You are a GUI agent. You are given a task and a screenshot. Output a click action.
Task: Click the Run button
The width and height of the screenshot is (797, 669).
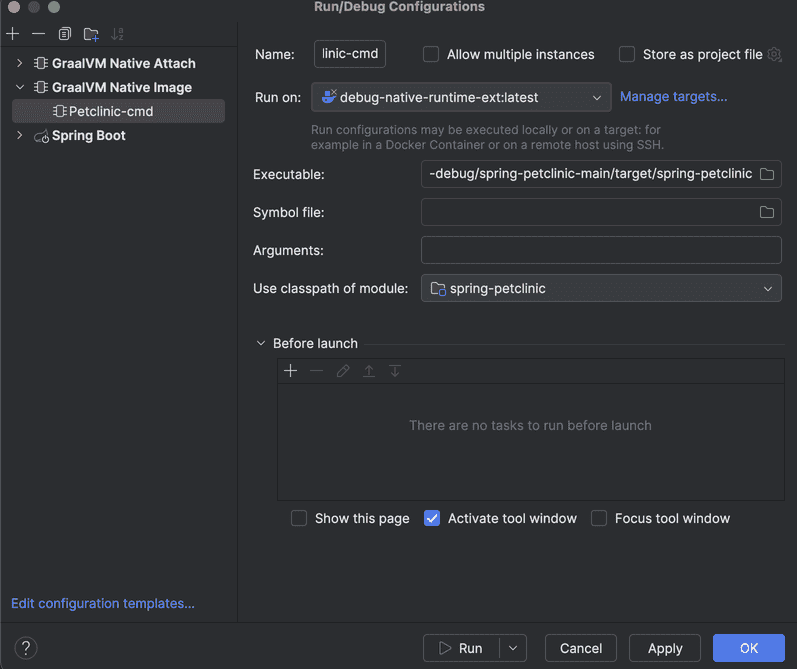tap(461, 648)
